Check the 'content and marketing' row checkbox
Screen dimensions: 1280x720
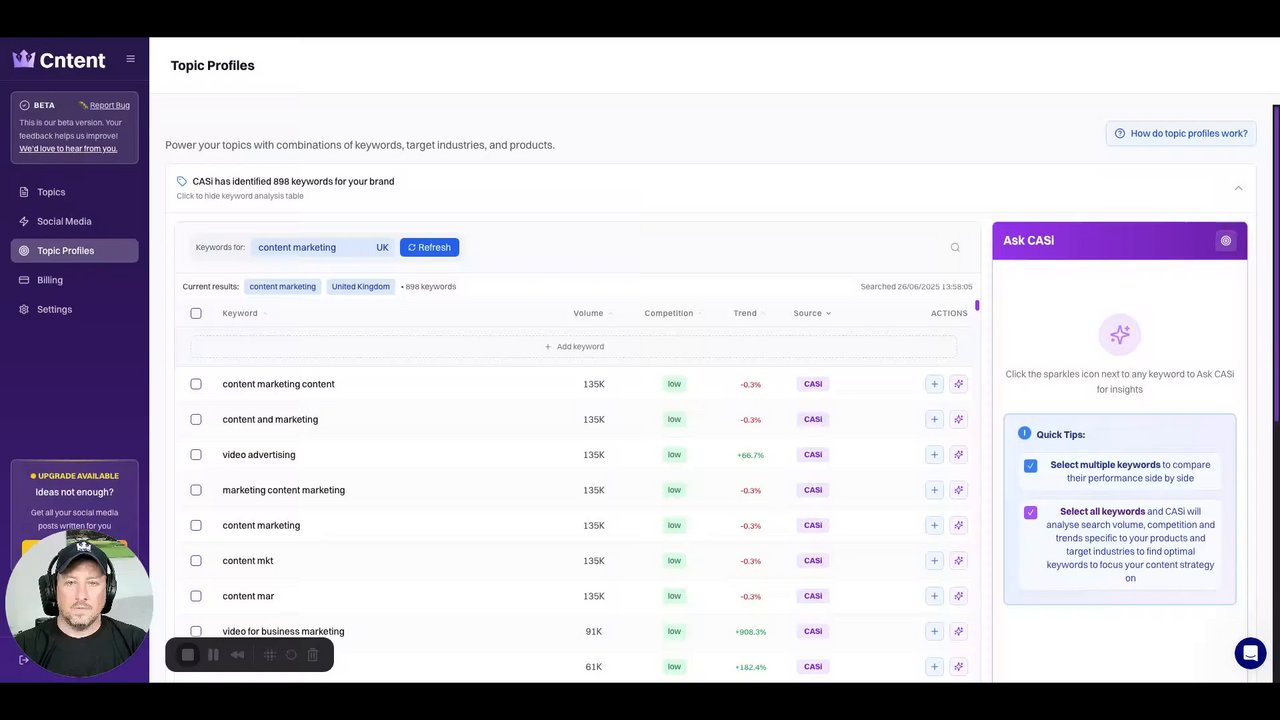(196, 419)
